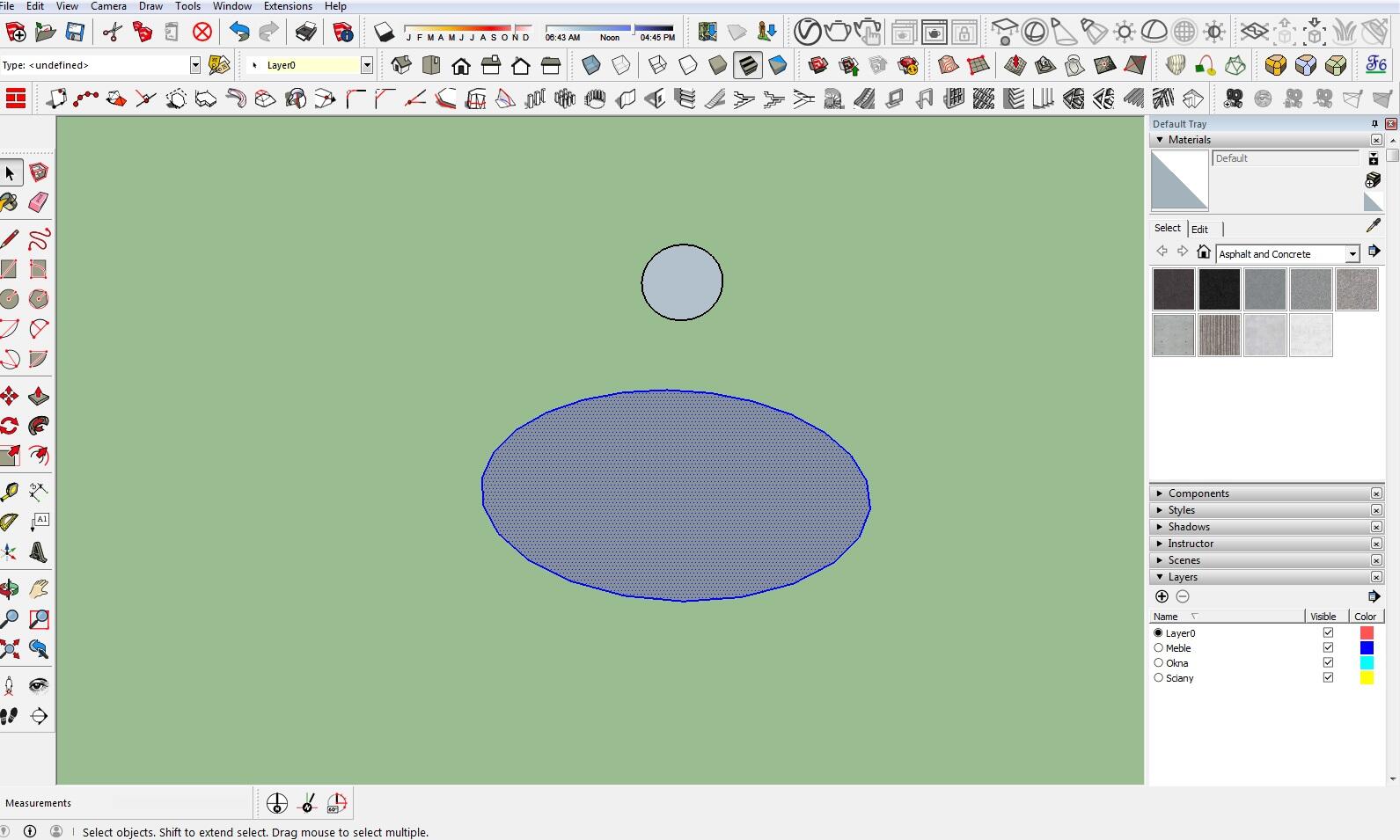1400x840 pixels.
Task: Toggle visibility checkbox of Sciany layer
Action: tap(1328, 678)
